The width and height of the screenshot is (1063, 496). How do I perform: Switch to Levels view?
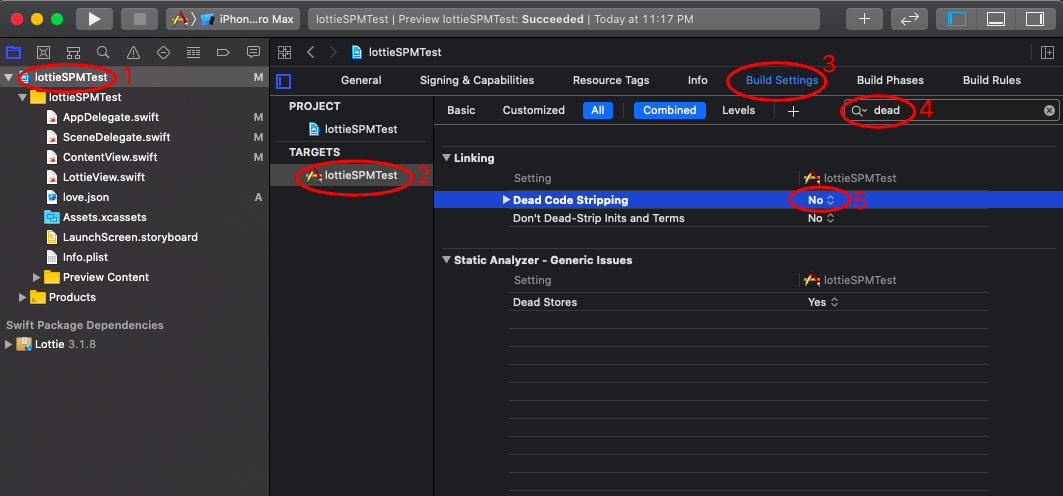tap(738, 110)
